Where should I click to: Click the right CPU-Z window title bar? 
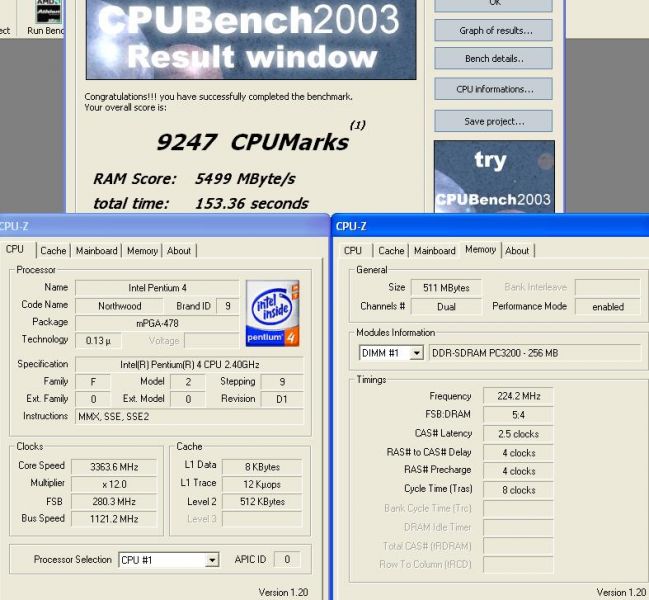point(491,226)
